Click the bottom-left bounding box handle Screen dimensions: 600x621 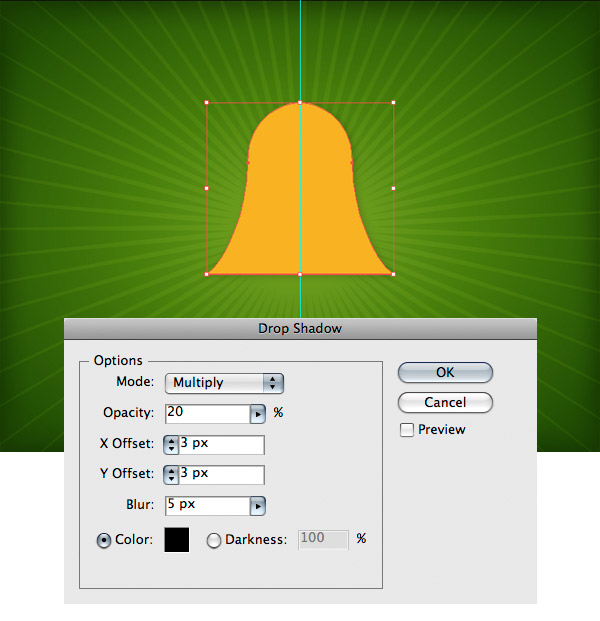(x=207, y=274)
